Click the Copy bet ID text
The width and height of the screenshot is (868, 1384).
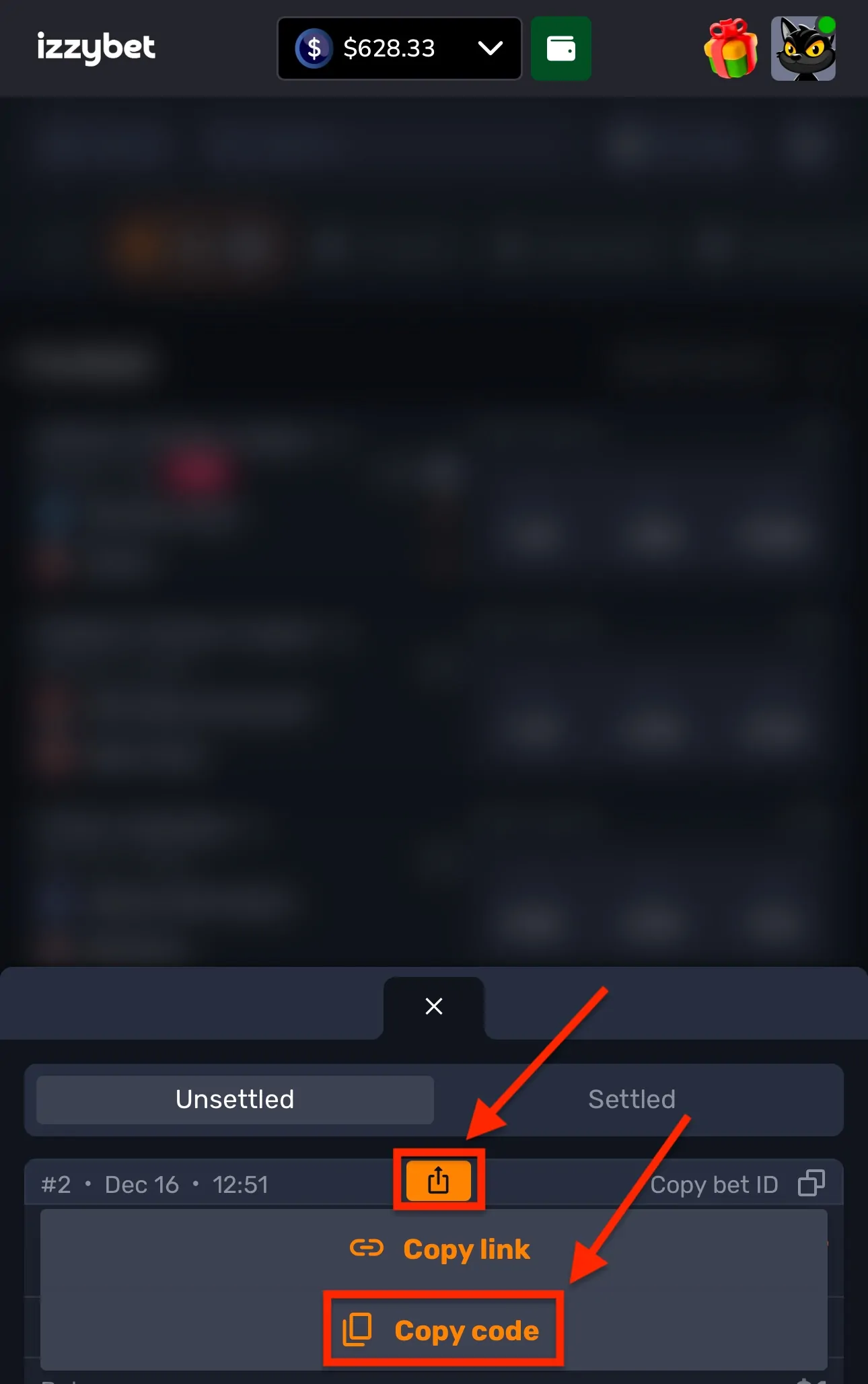(714, 1184)
